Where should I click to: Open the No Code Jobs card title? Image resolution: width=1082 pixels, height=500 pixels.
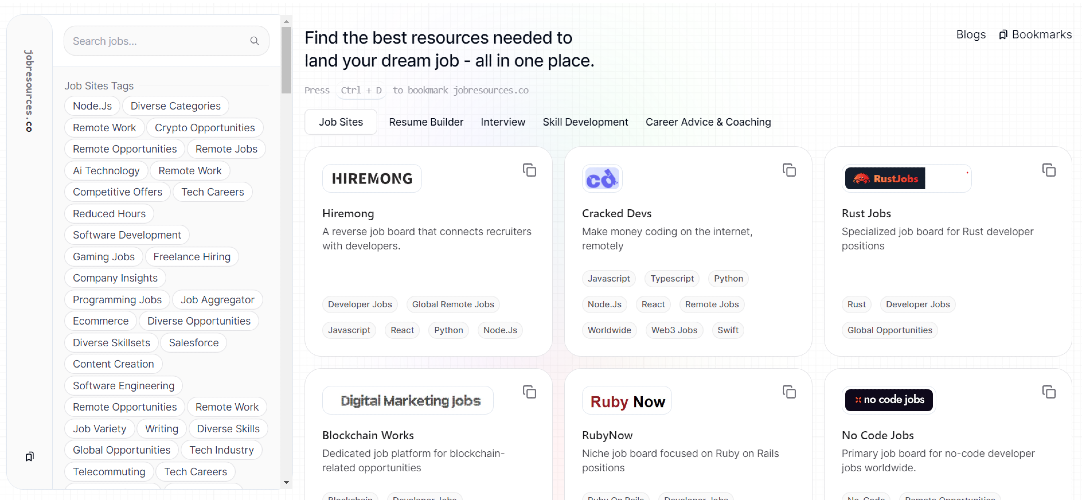point(878,435)
